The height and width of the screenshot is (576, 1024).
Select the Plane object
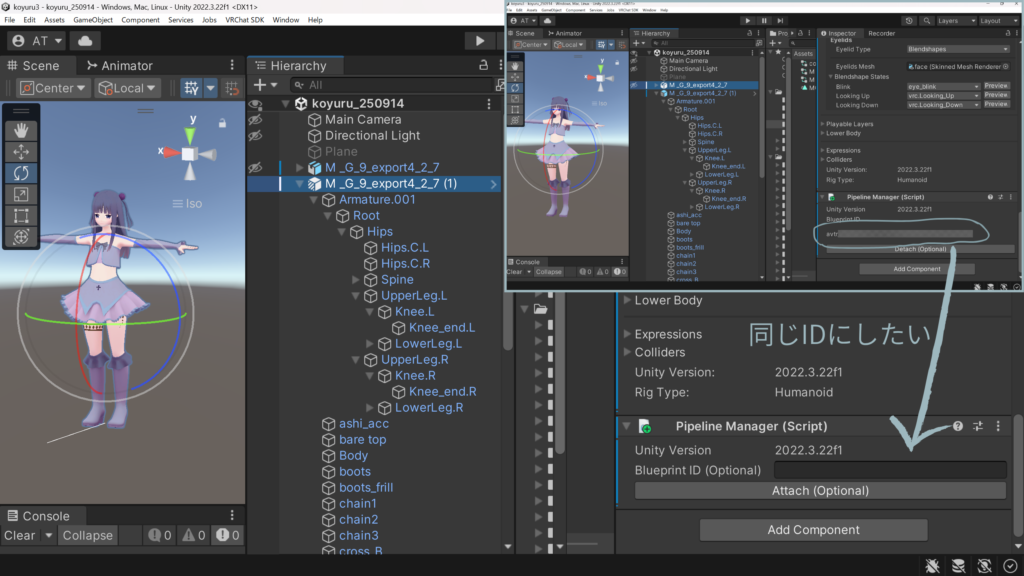tap(341, 152)
